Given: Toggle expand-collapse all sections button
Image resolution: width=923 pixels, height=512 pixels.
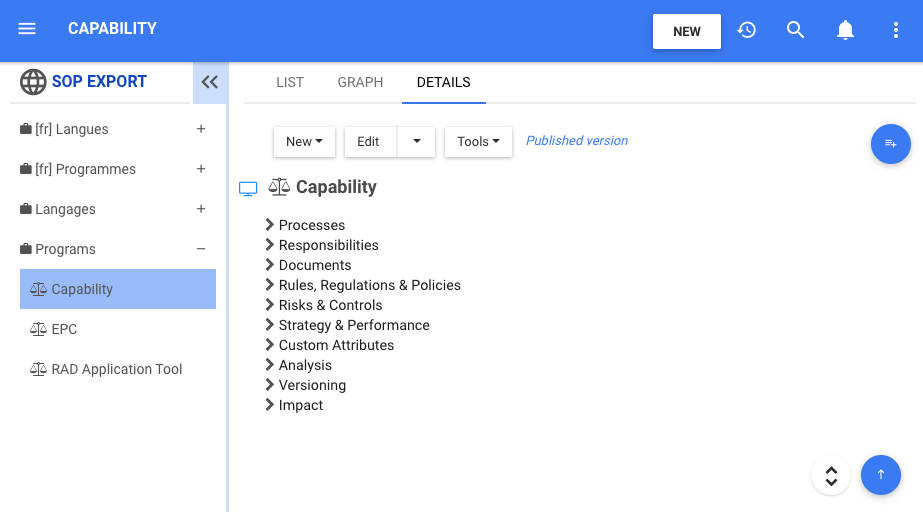Looking at the screenshot, I should pos(830,476).
